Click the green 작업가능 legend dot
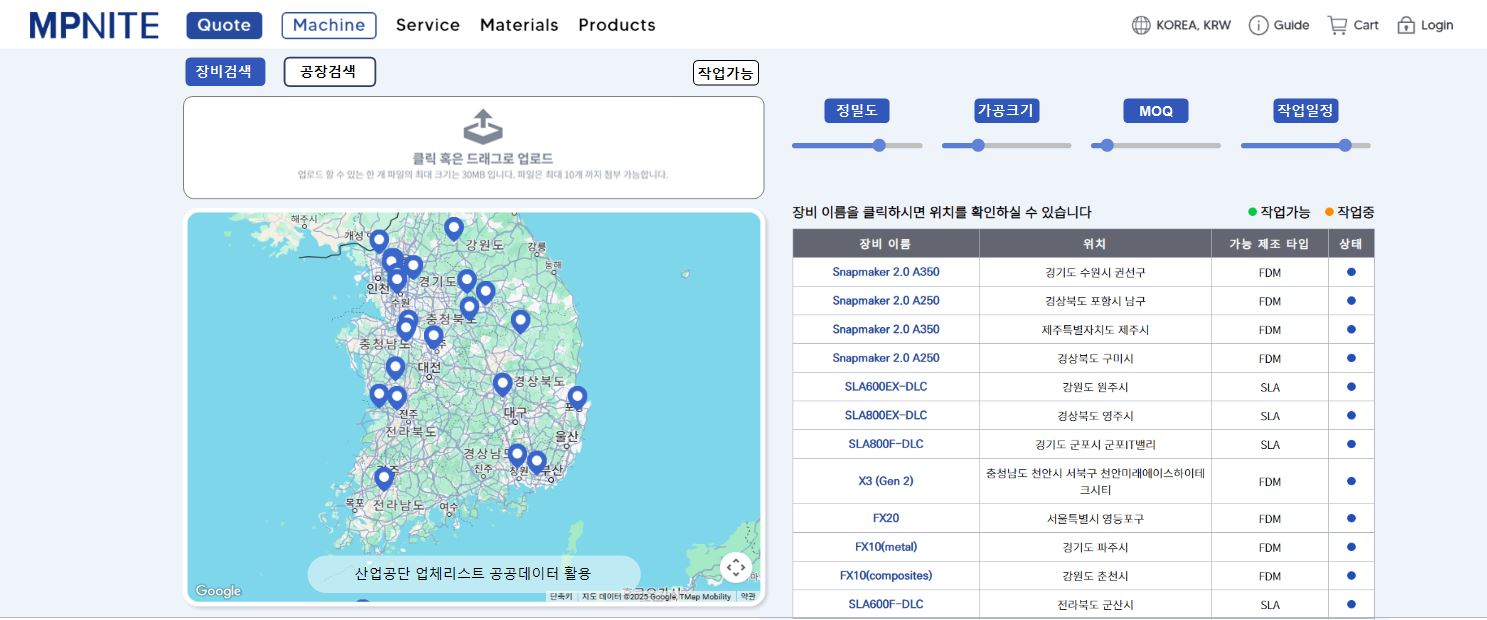Screen dimensions: 1487x620 (1252, 212)
